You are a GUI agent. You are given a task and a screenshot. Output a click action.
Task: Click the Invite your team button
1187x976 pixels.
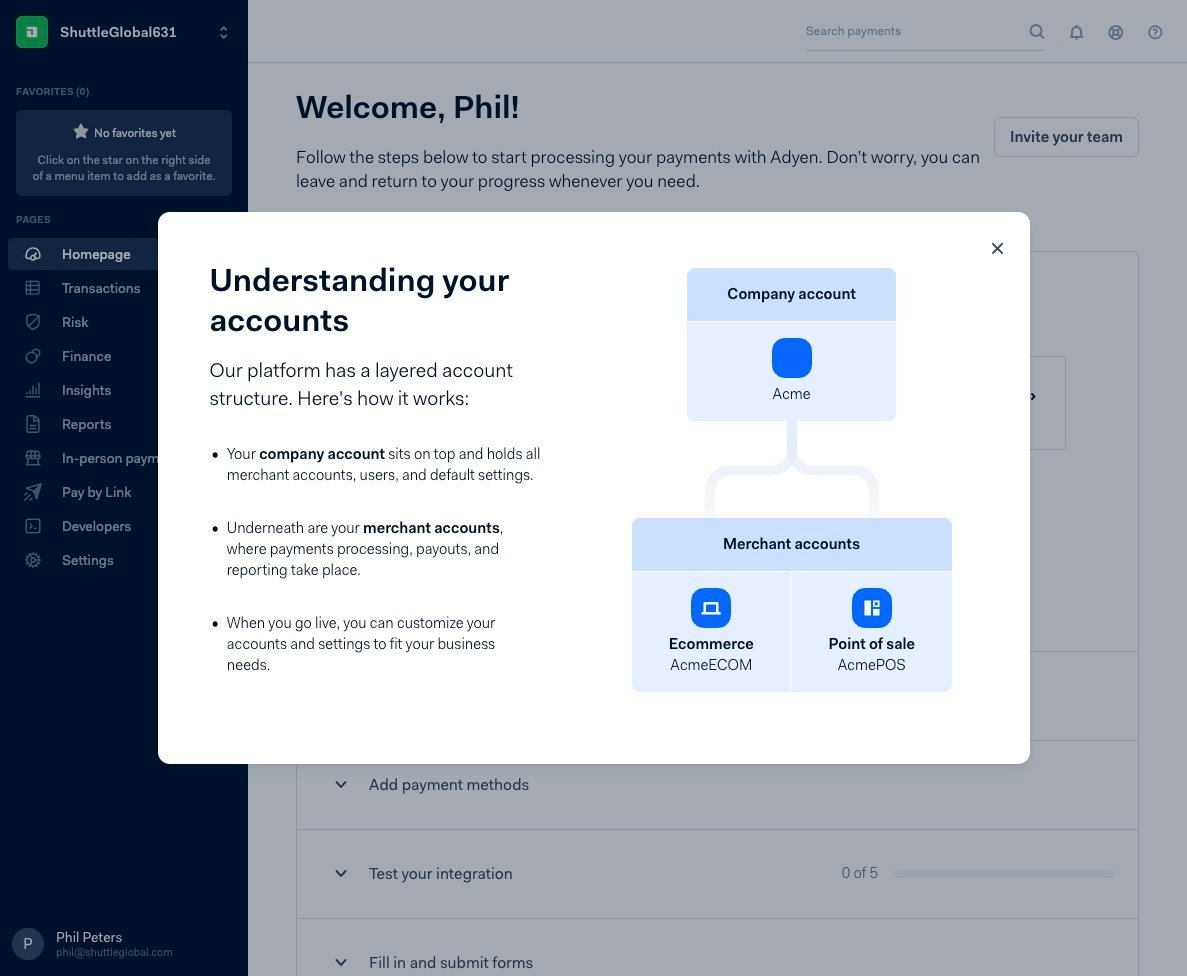point(1066,137)
